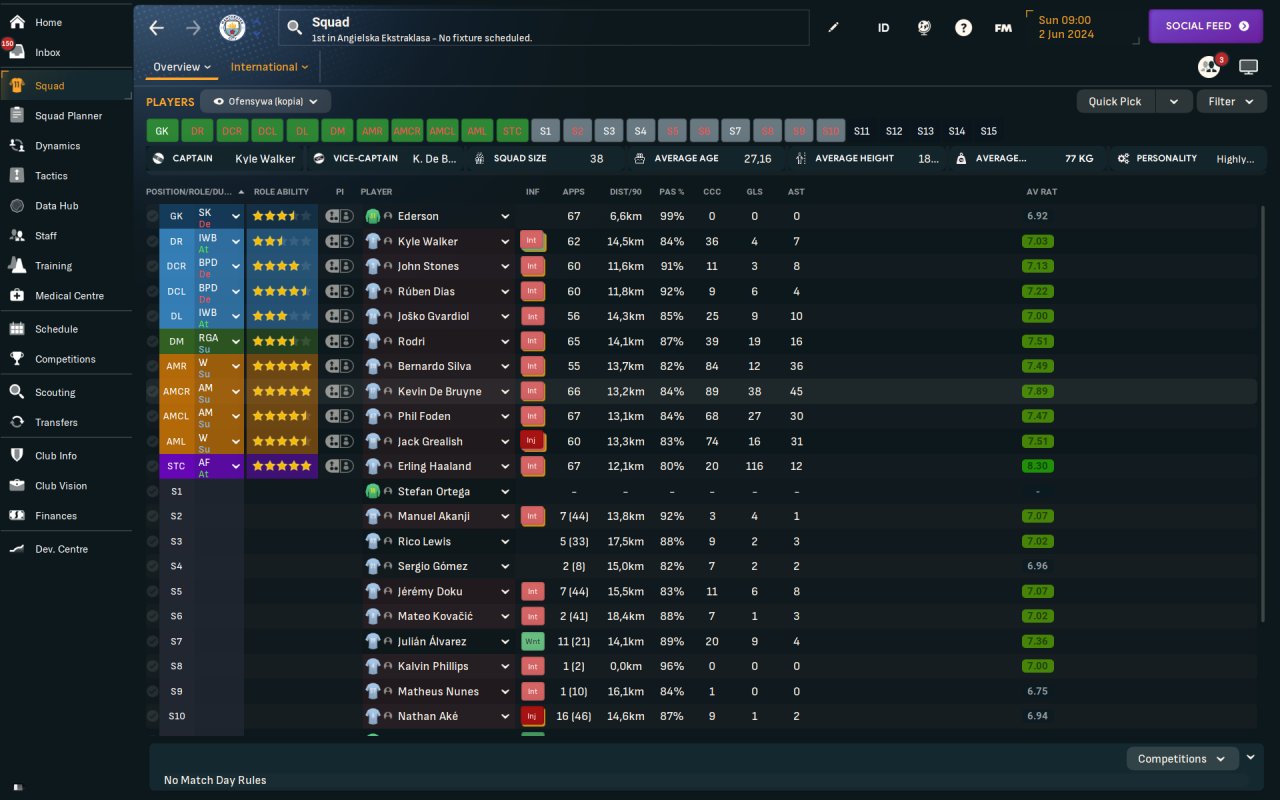
Task: Toggle the selection circle for substitute S1
Action: (x=152, y=491)
